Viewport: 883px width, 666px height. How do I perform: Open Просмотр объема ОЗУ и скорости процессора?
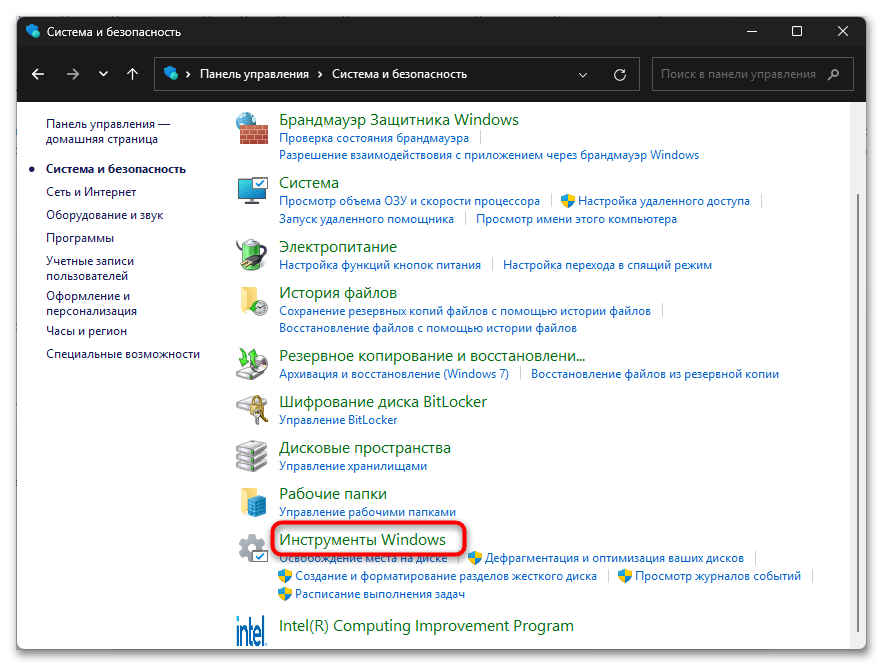pos(409,201)
